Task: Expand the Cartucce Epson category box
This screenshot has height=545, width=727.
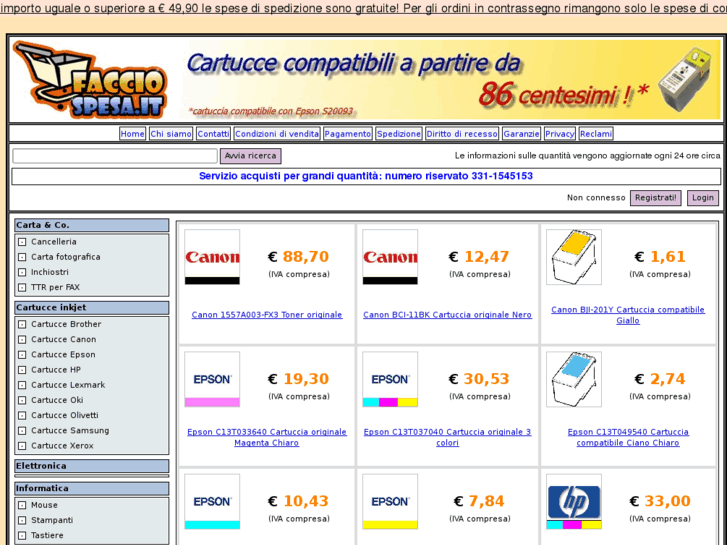Action: (x=22, y=355)
